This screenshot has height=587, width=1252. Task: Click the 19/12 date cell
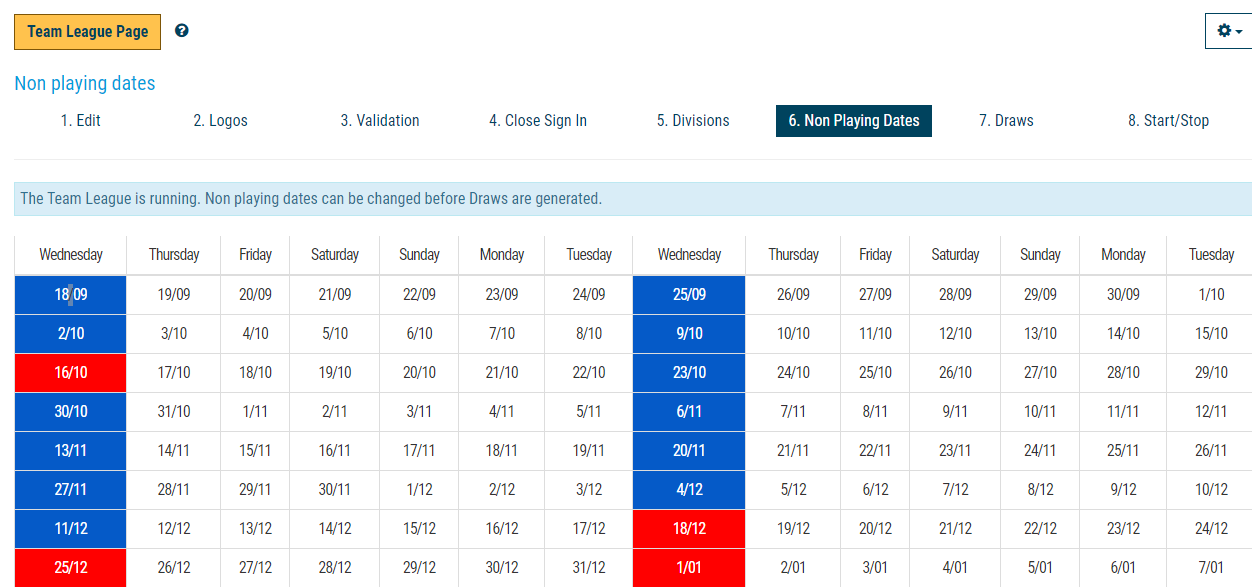pyautogui.click(x=794, y=529)
